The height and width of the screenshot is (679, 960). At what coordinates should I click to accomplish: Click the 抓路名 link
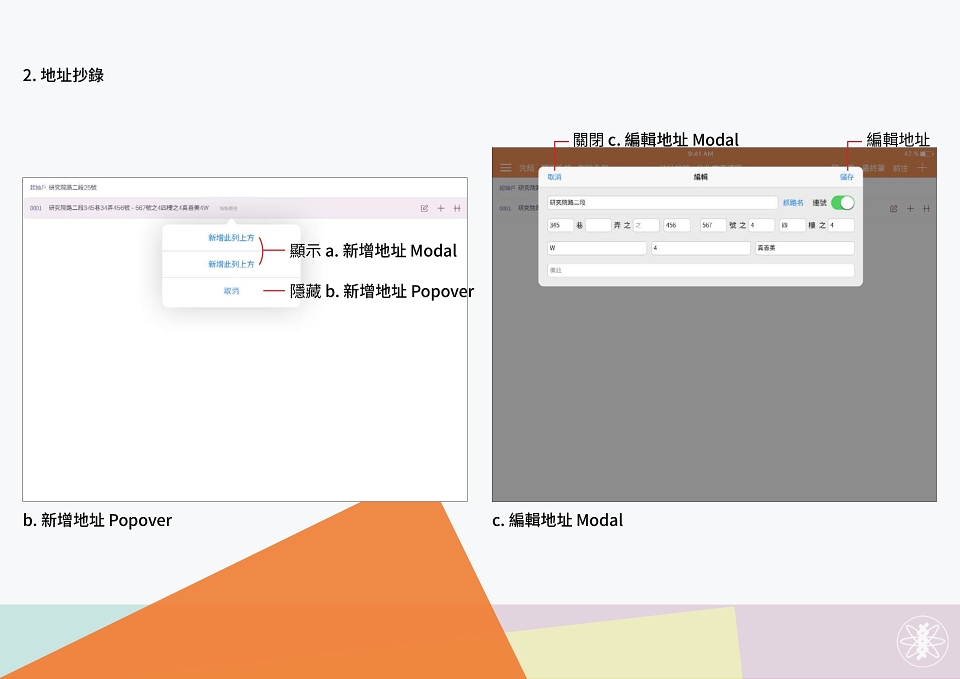pyautogui.click(x=793, y=203)
